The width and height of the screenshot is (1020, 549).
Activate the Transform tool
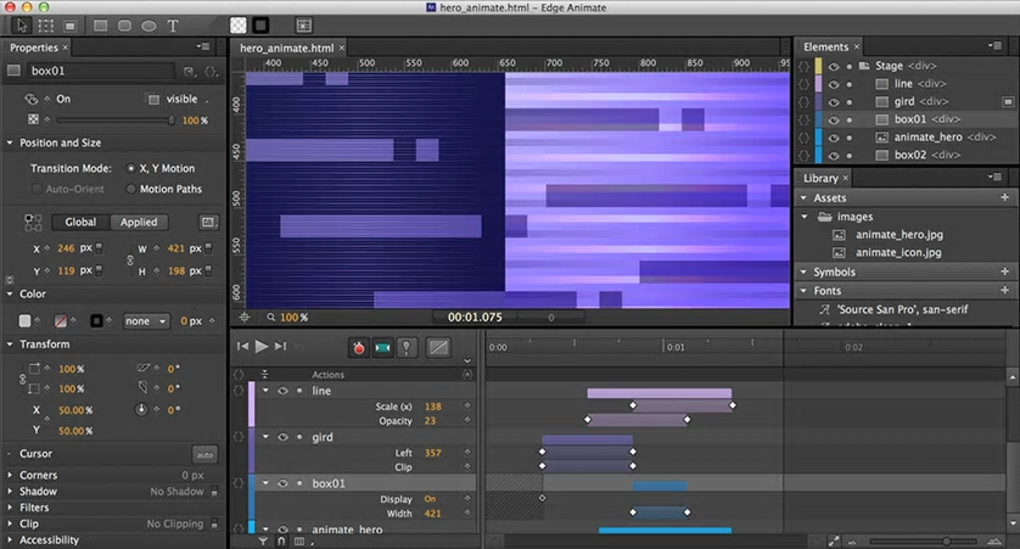click(46, 26)
